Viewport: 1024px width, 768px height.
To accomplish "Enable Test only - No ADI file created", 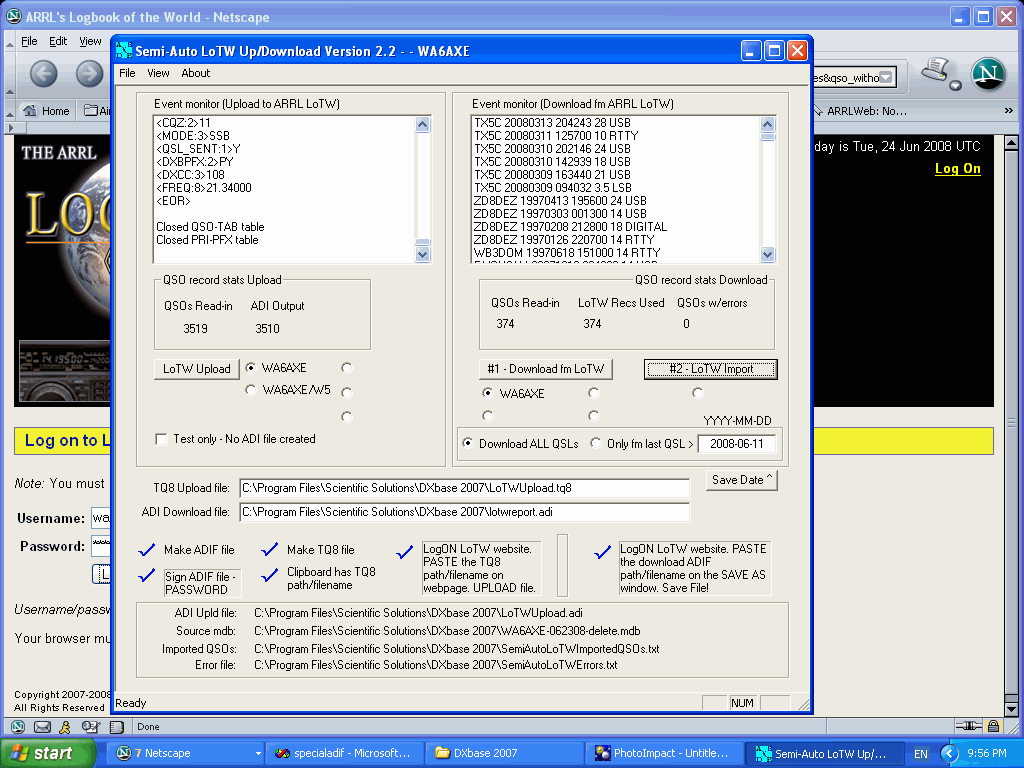I will [x=161, y=439].
